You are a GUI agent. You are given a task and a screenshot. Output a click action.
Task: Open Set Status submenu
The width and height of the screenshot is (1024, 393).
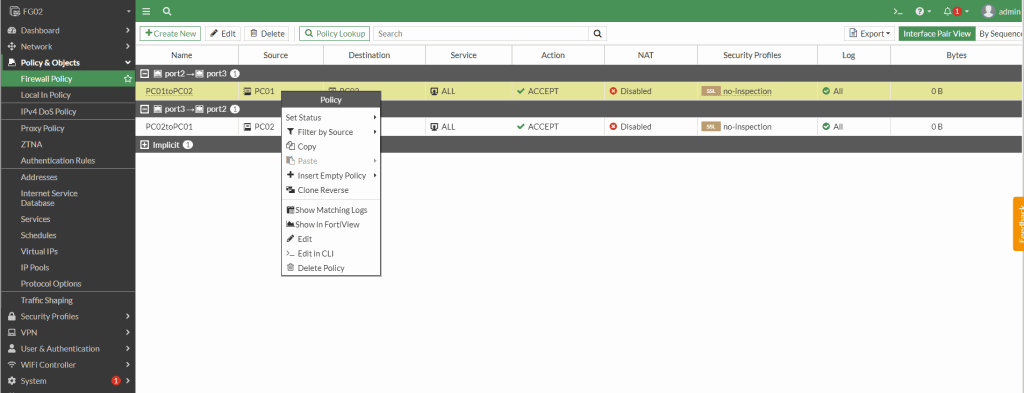tap(331, 118)
